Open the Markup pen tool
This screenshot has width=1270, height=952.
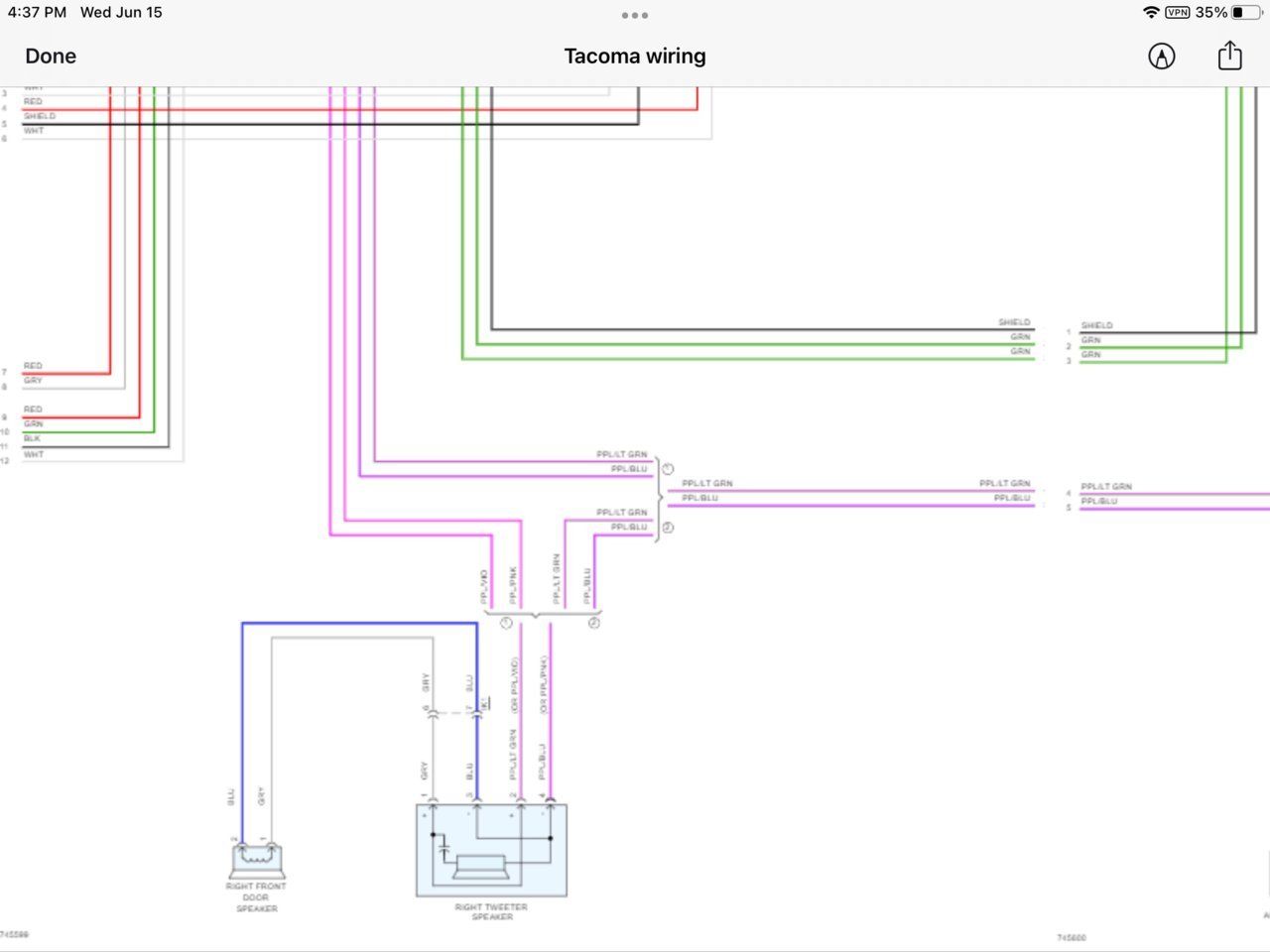(1162, 57)
